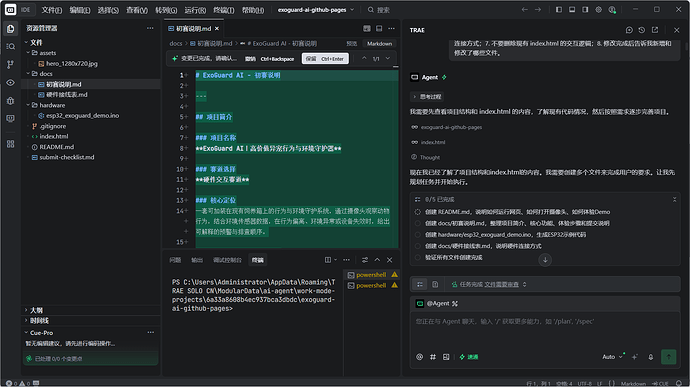690x387 pixels.
Task: Click the chat history icon in TRAE panel
Action: [642, 30]
